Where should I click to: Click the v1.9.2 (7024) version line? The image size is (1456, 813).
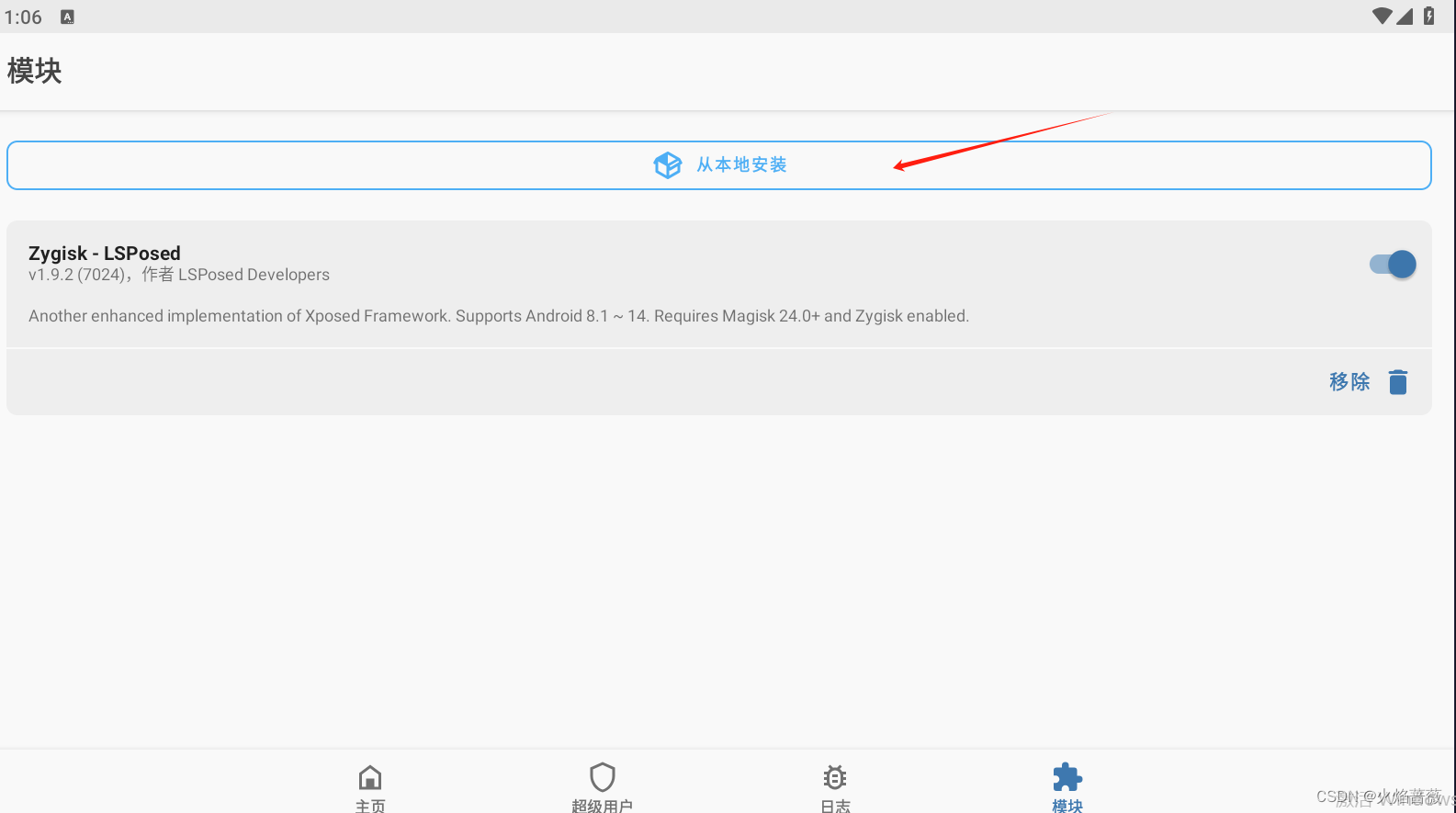click(x=179, y=275)
